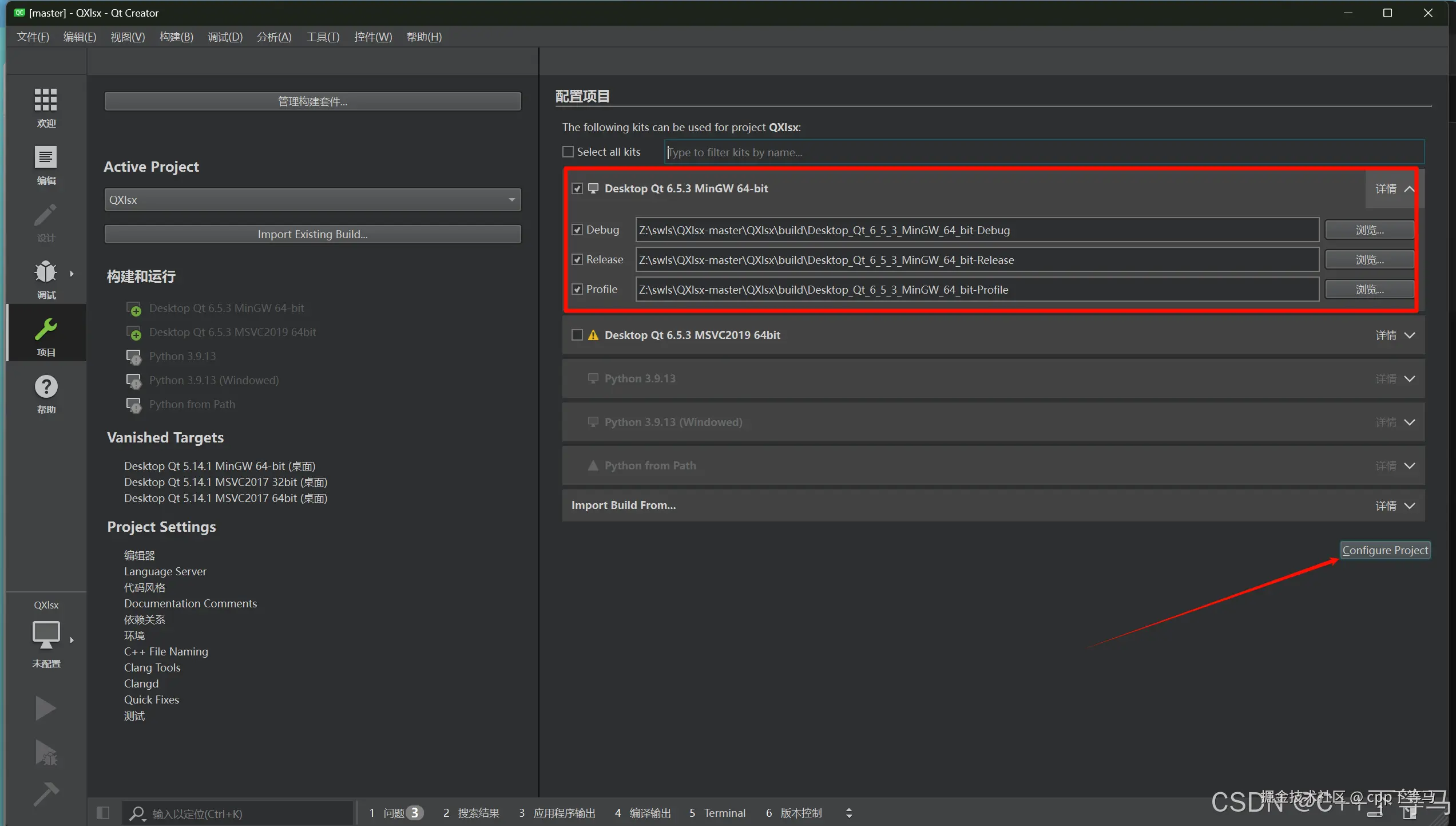The image size is (1456, 826).
Task: Open the Active Project QXlsx dropdown
Action: coord(312,200)
